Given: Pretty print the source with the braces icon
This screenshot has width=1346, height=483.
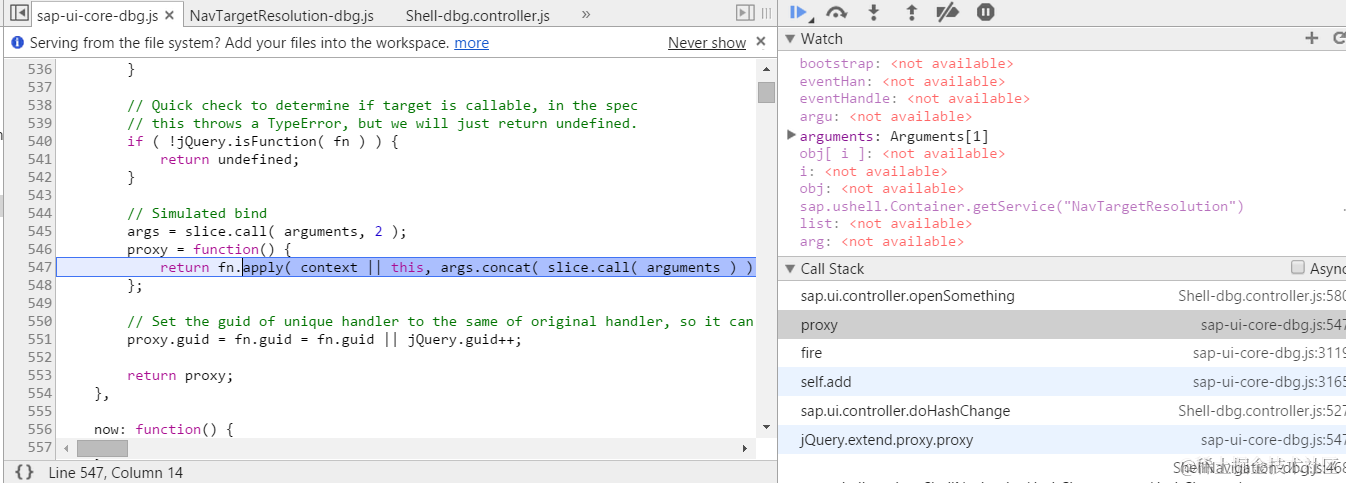Looking at the screenshot, I should (x=25, y=472).
